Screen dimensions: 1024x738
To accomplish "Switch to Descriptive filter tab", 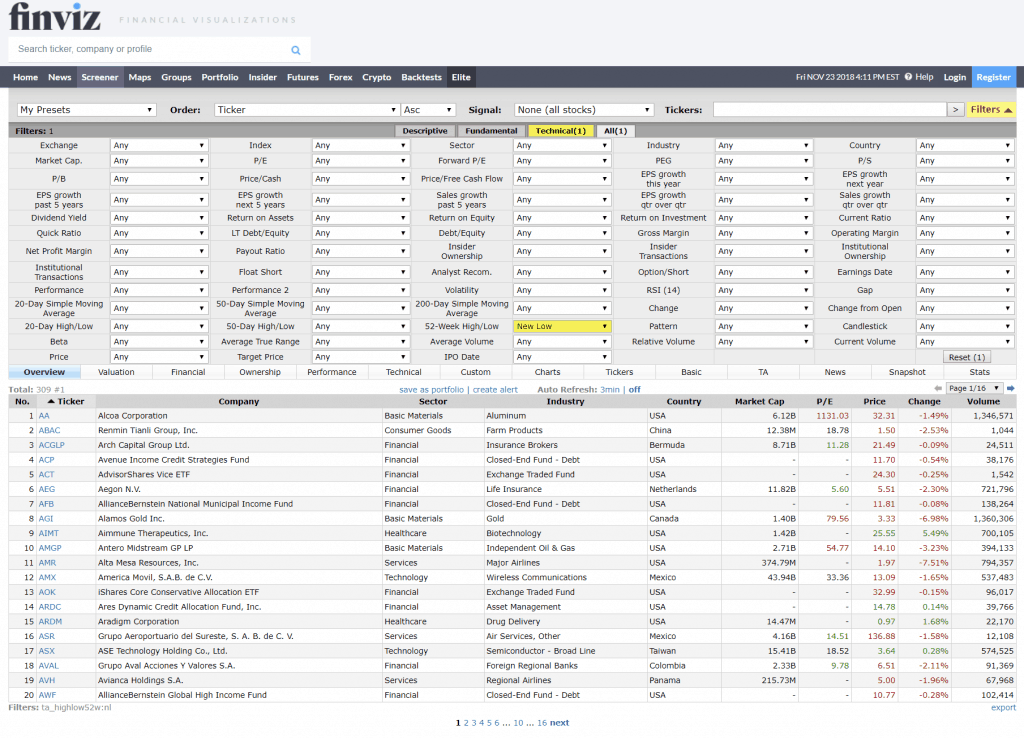I will (x=425, y=131).
